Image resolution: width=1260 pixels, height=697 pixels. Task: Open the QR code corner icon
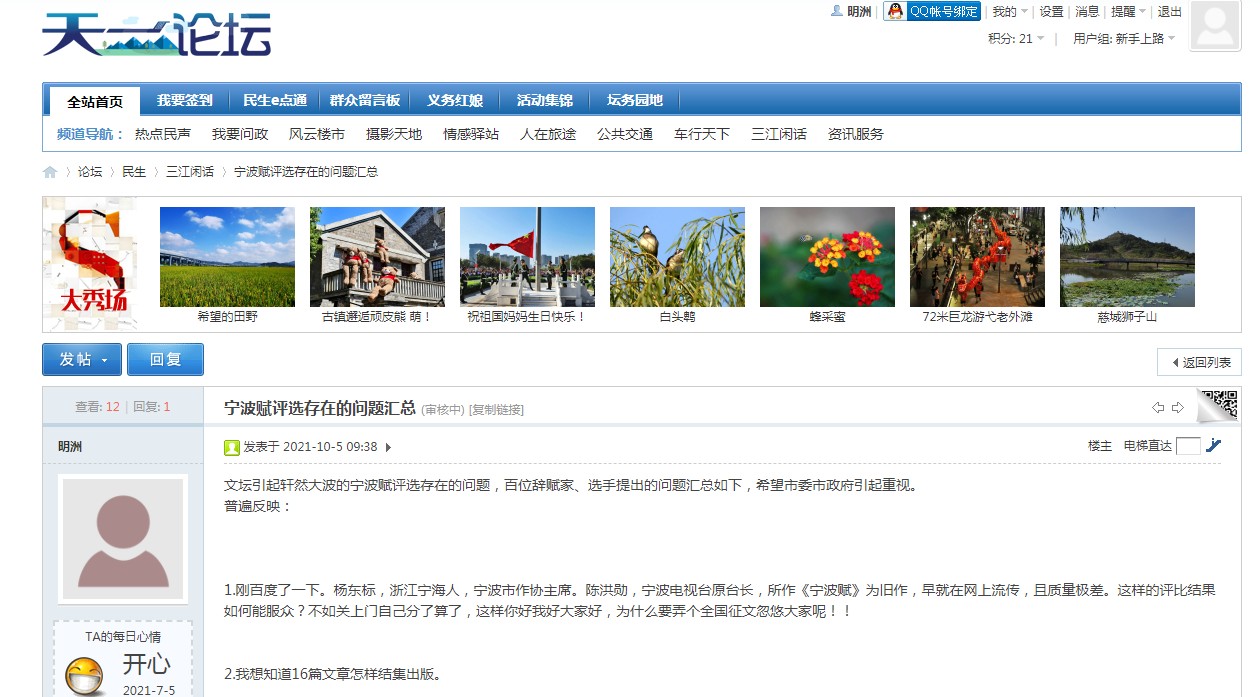point(1219,403)
